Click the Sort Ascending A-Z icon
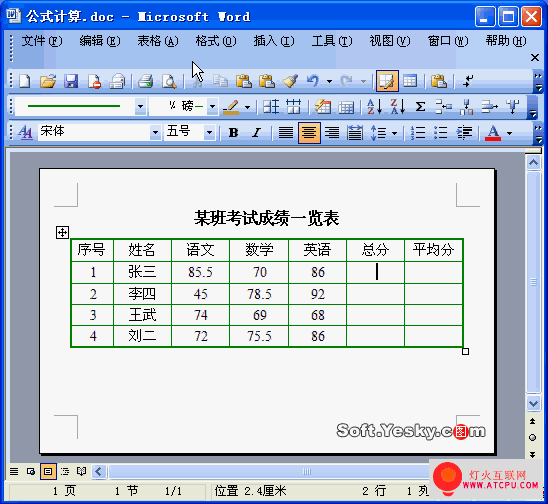 [374, 107]
